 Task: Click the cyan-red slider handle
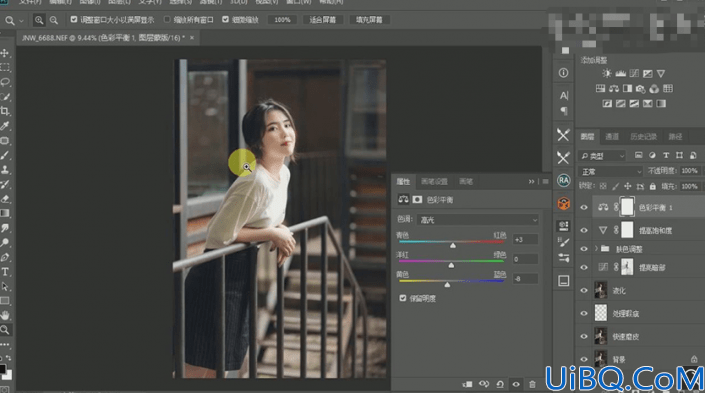tap(453, 246)
